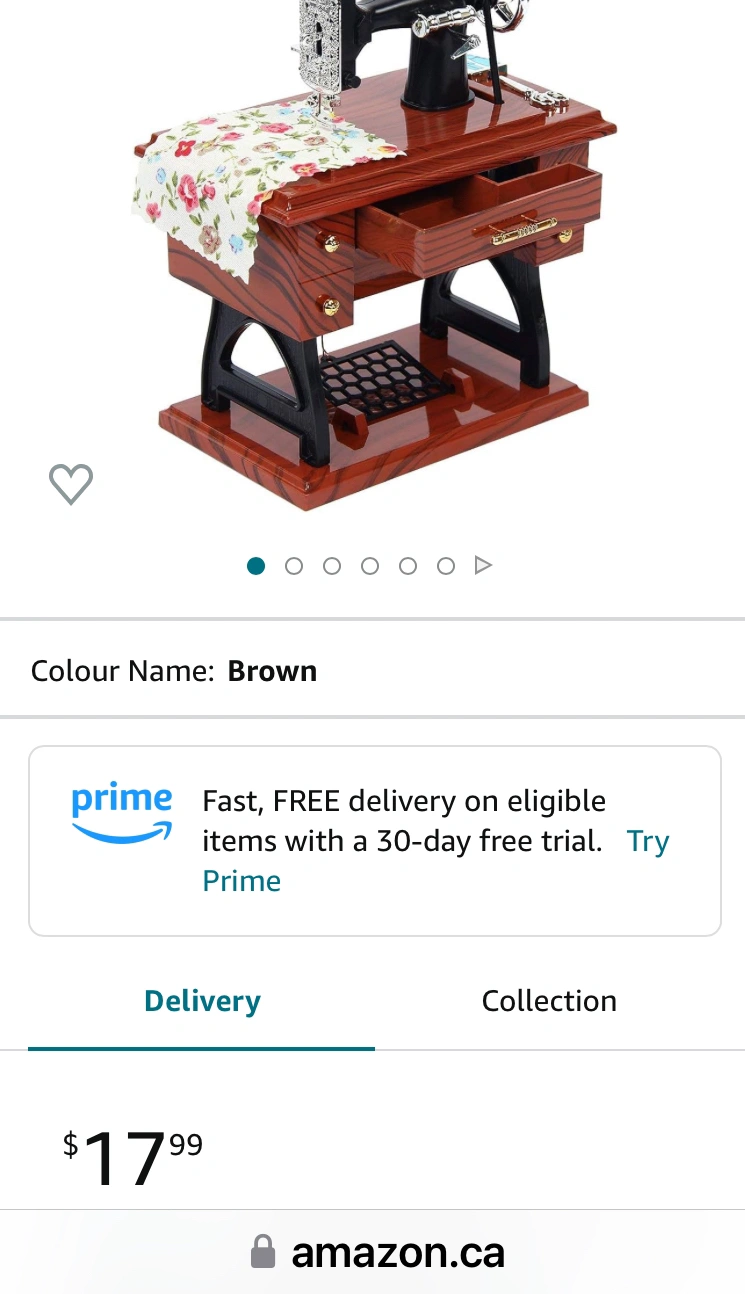Switch to the Delivery tab
Viewport: 745px width, 1294px height.
point(202,1001)
